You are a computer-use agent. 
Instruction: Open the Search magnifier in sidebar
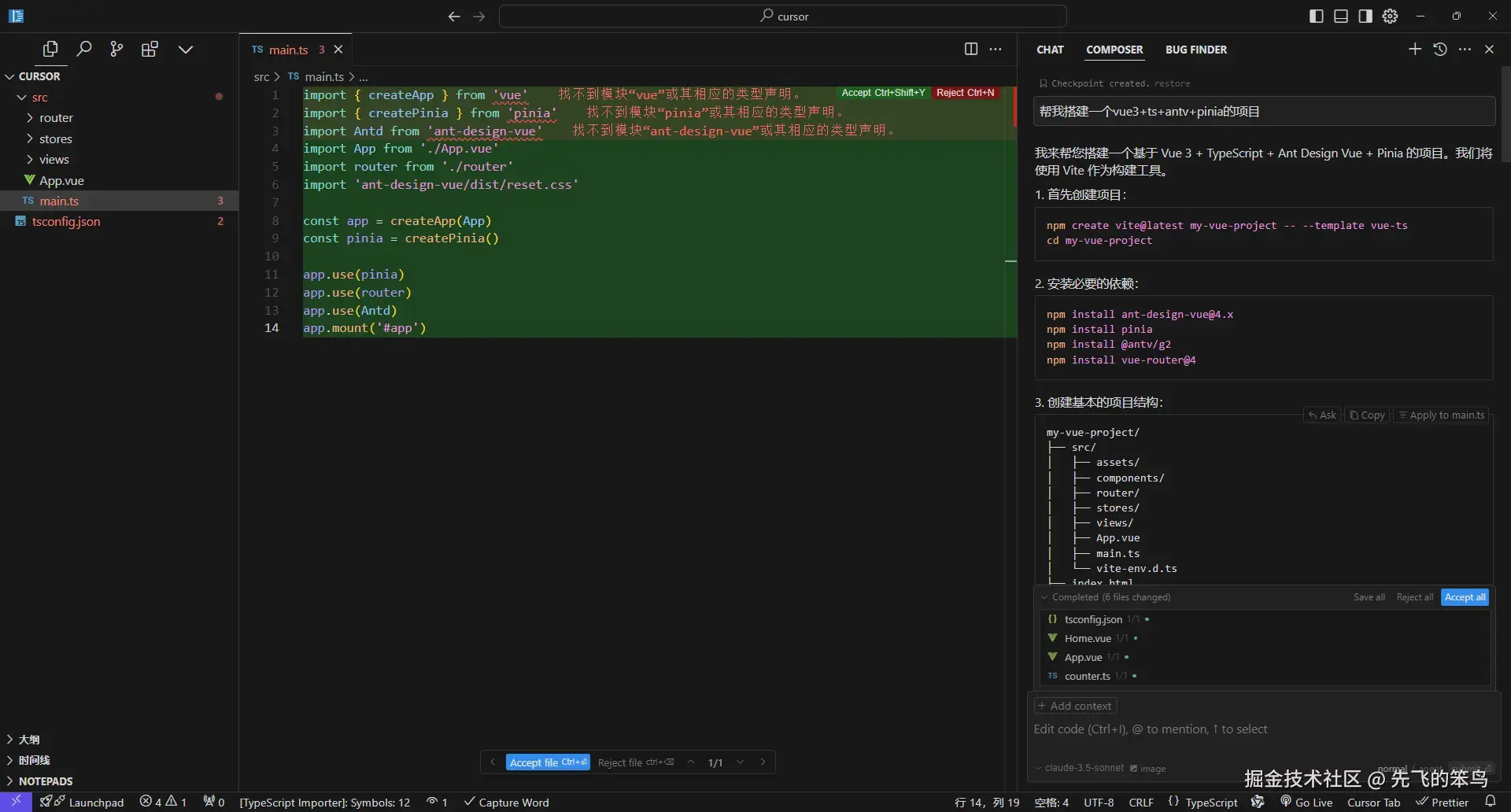(x=83, y=49)
